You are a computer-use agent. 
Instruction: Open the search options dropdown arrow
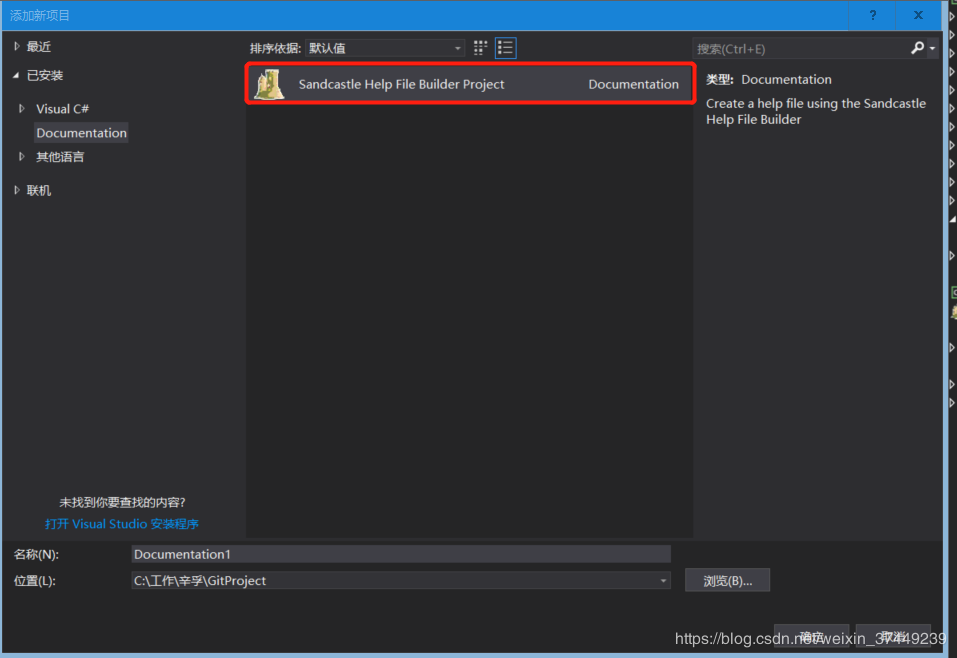pyautogui.click(x=933, y=48)
